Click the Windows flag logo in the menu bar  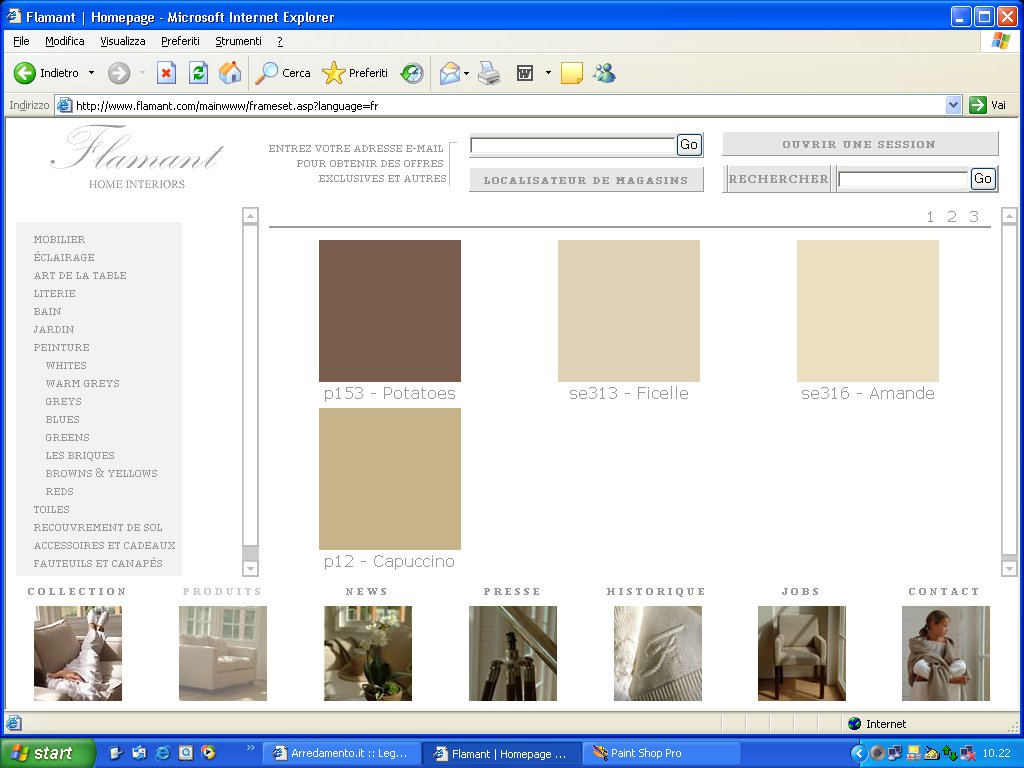pos(1000,41)
